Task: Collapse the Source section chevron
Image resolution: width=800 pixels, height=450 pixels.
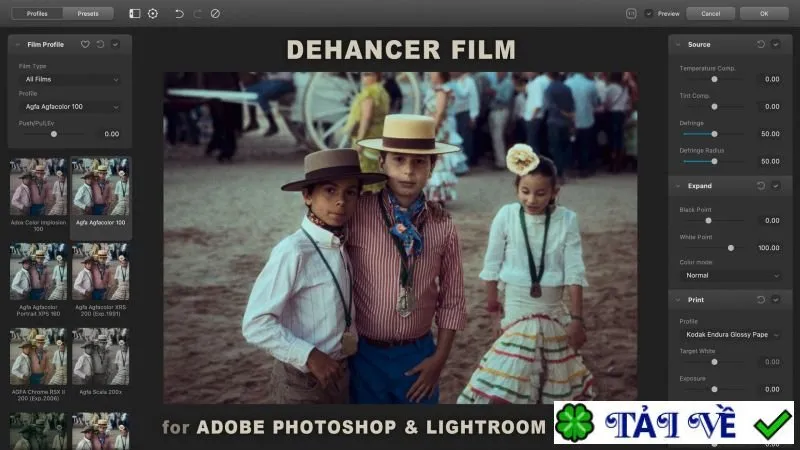Action: (678, 44)
